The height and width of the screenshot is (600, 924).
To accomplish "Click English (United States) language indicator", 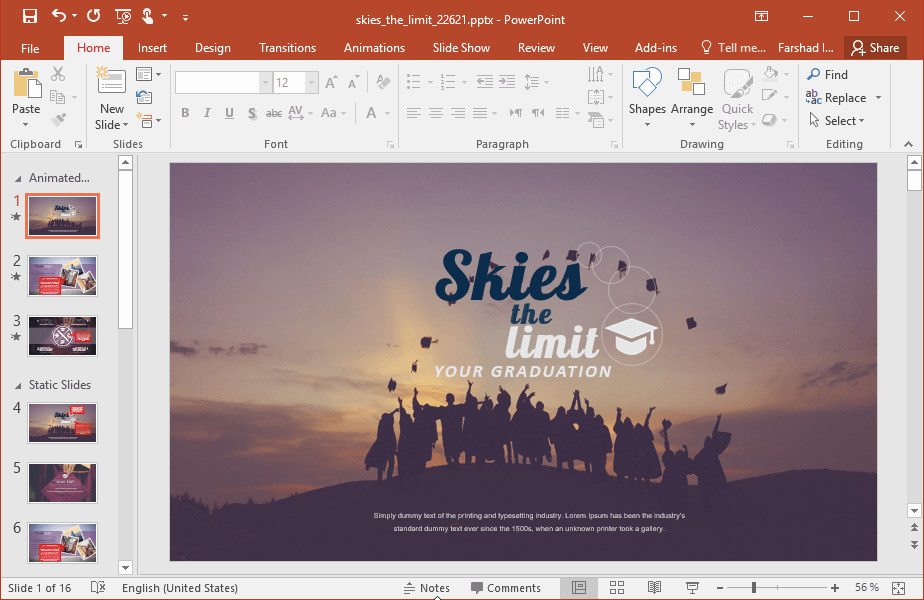I will (180, 588).
